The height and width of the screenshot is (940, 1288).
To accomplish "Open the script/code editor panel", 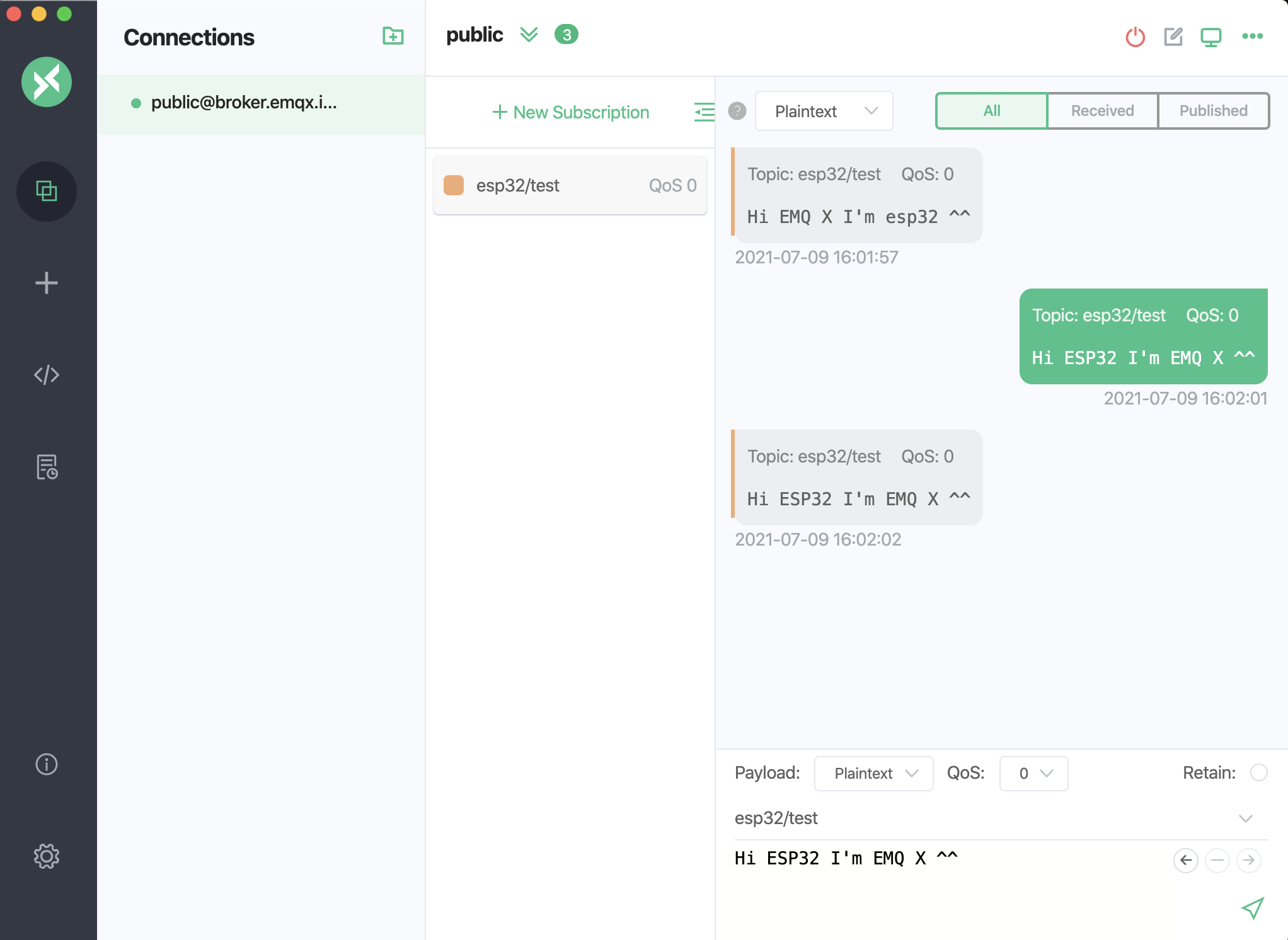I will click(x=47, y=373).
